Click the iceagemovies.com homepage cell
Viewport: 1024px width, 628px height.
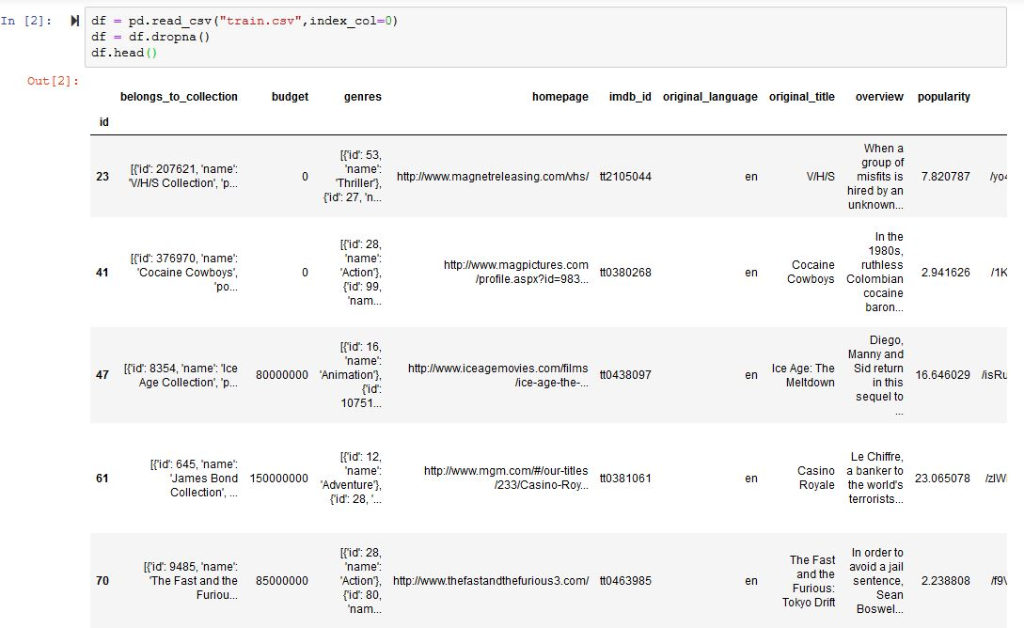click(x=498, y=375)
